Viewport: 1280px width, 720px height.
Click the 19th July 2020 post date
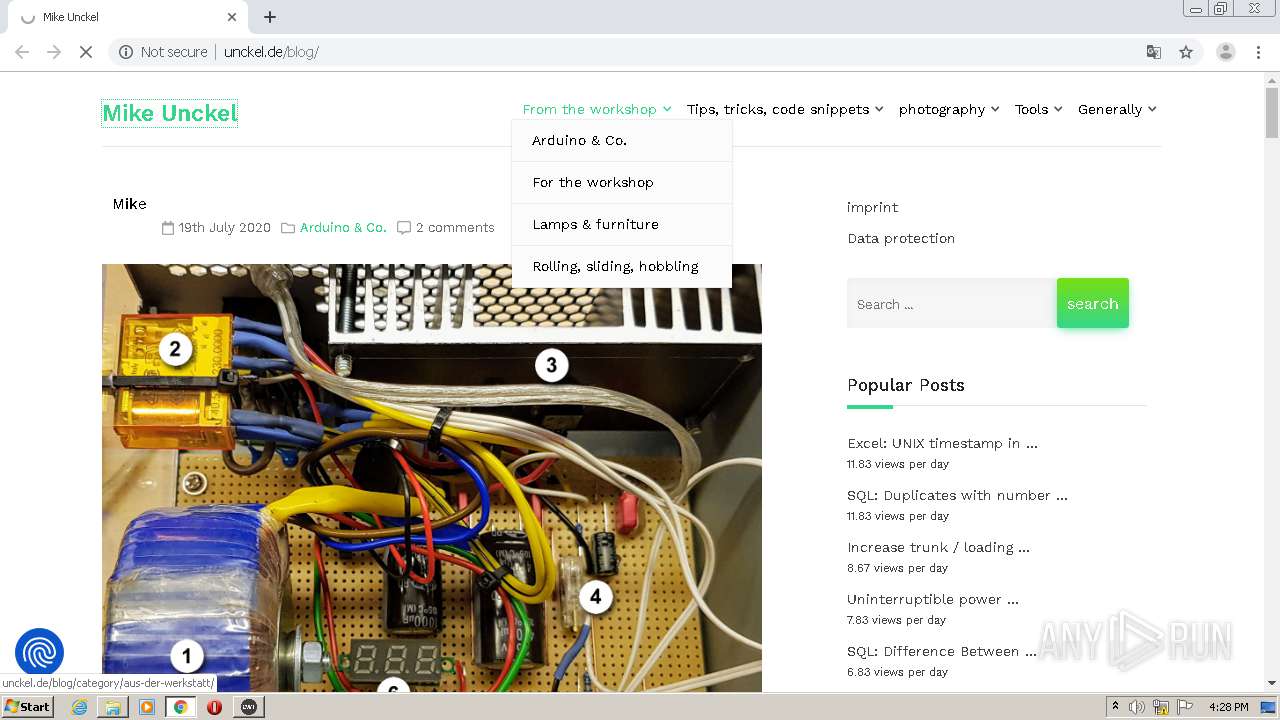point(225,228)
